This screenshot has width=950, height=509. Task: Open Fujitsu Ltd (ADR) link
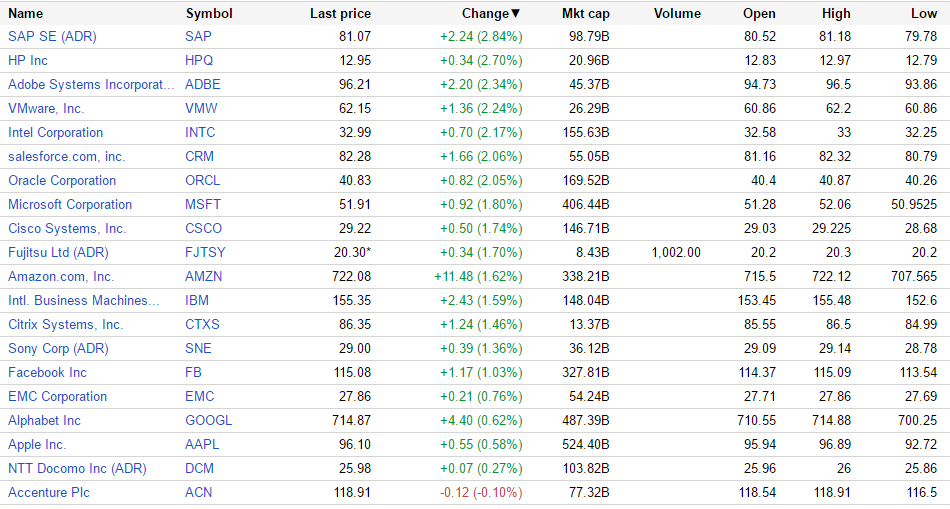click(58, 252)
